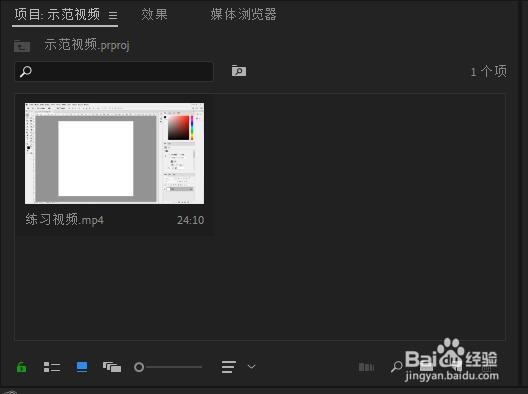Open the sort icons menu

(229, 367)
